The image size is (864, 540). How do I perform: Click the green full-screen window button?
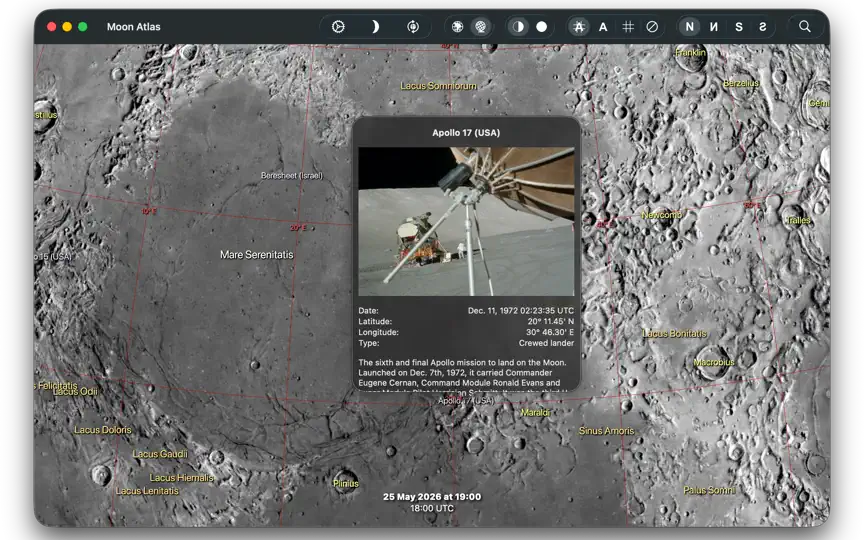tap(83, 26)
